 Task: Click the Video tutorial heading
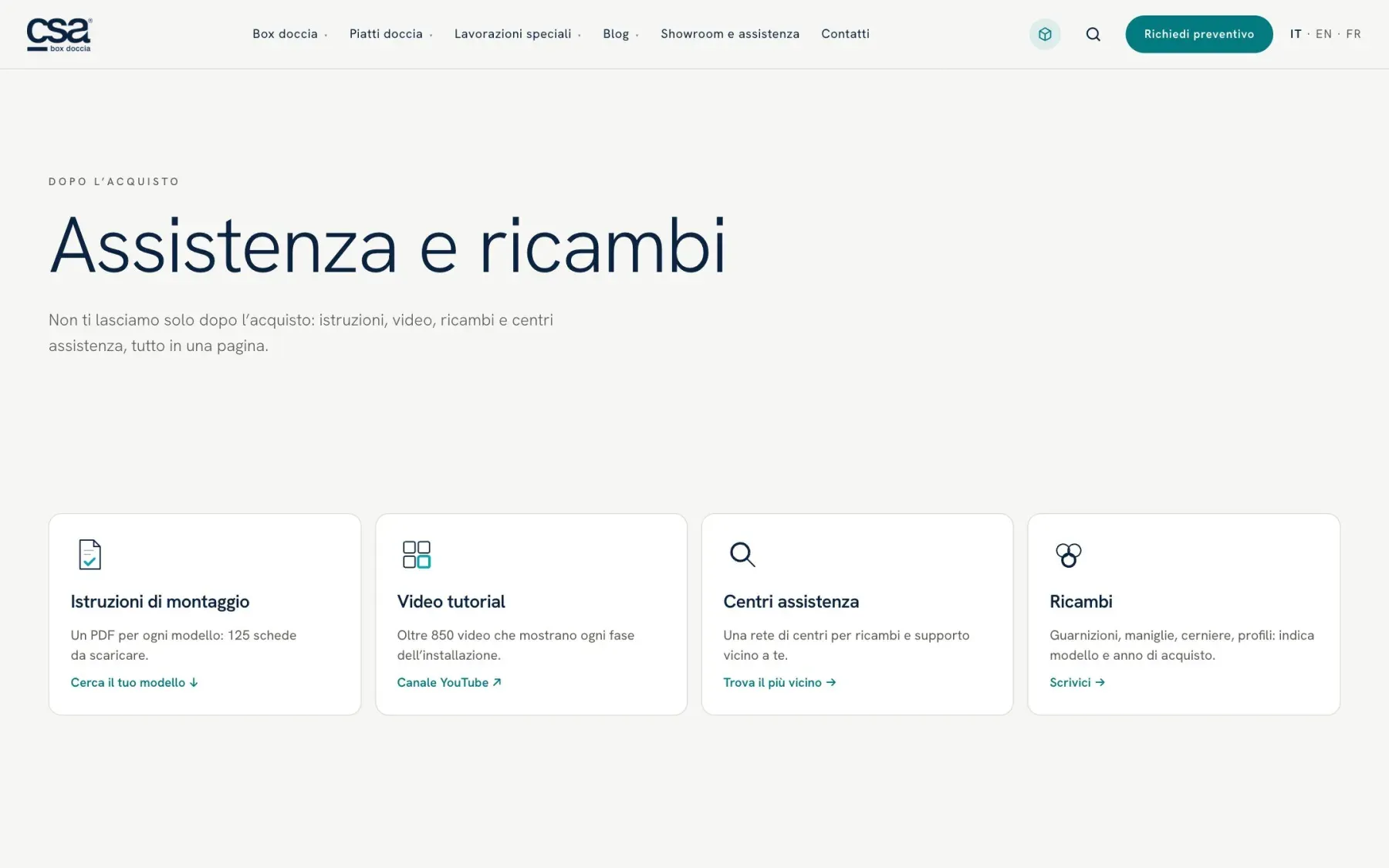451,602
